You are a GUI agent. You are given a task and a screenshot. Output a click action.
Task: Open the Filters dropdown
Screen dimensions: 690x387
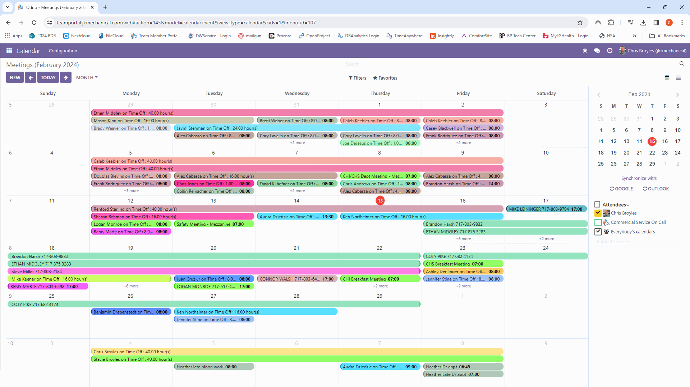click(357, 78)
